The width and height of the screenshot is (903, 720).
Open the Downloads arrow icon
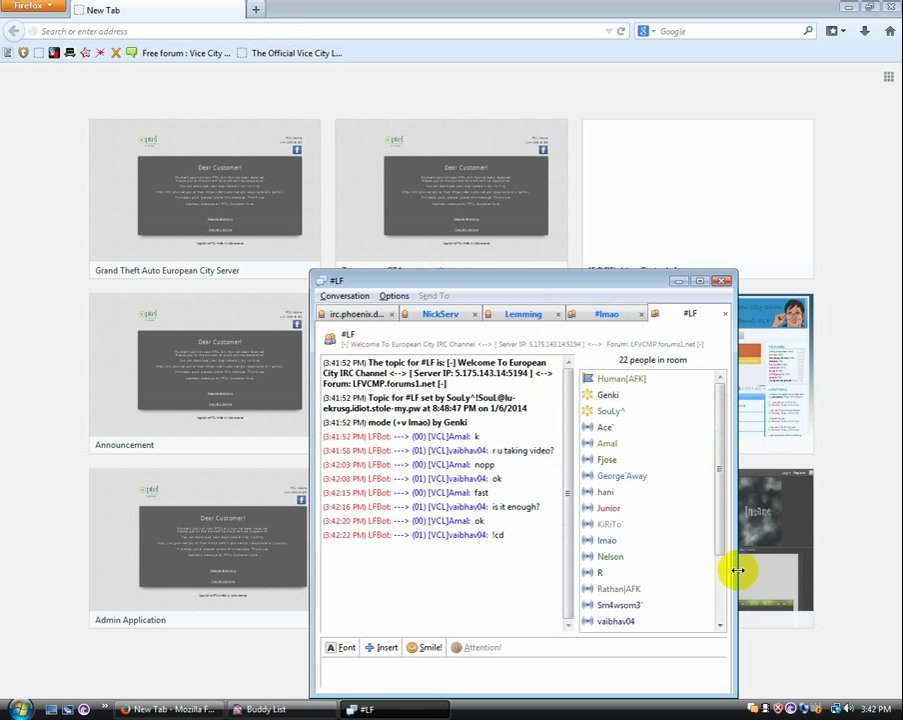point(864,31)
